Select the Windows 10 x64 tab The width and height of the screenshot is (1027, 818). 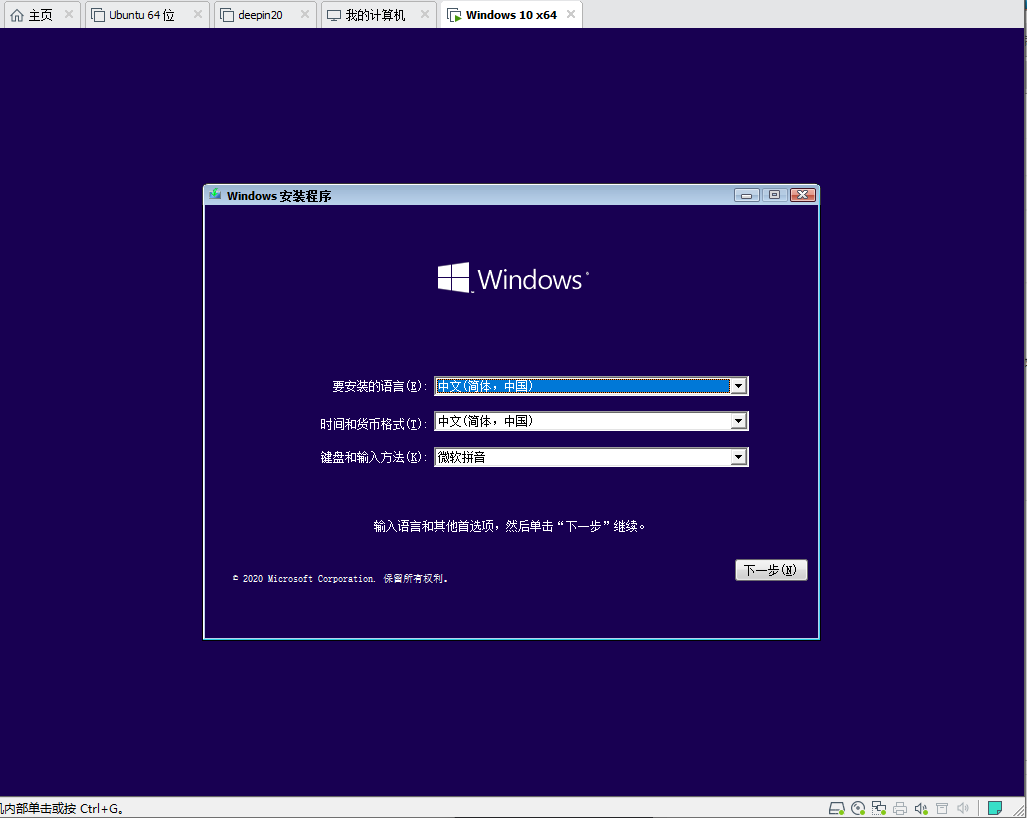tap(511, 15)
